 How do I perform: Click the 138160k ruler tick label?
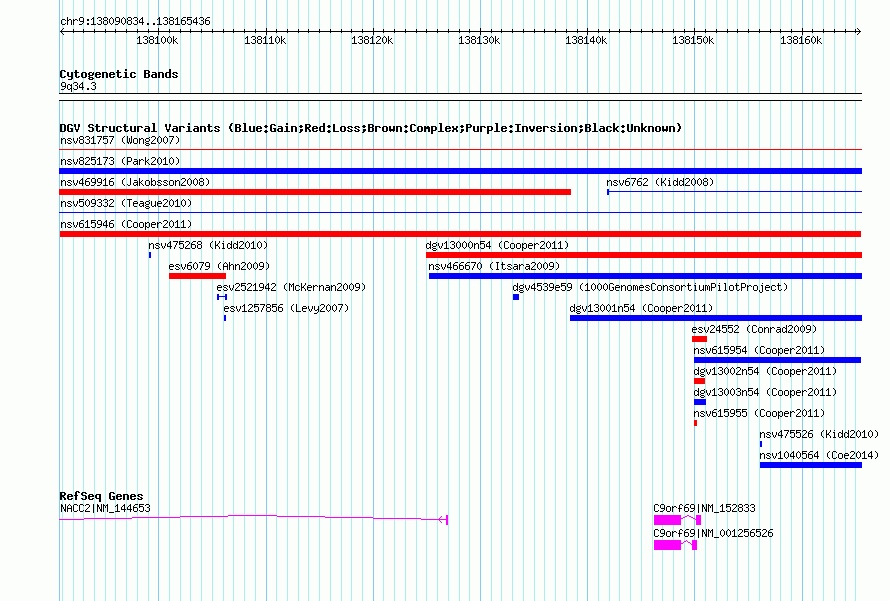[x=801, y=40]
